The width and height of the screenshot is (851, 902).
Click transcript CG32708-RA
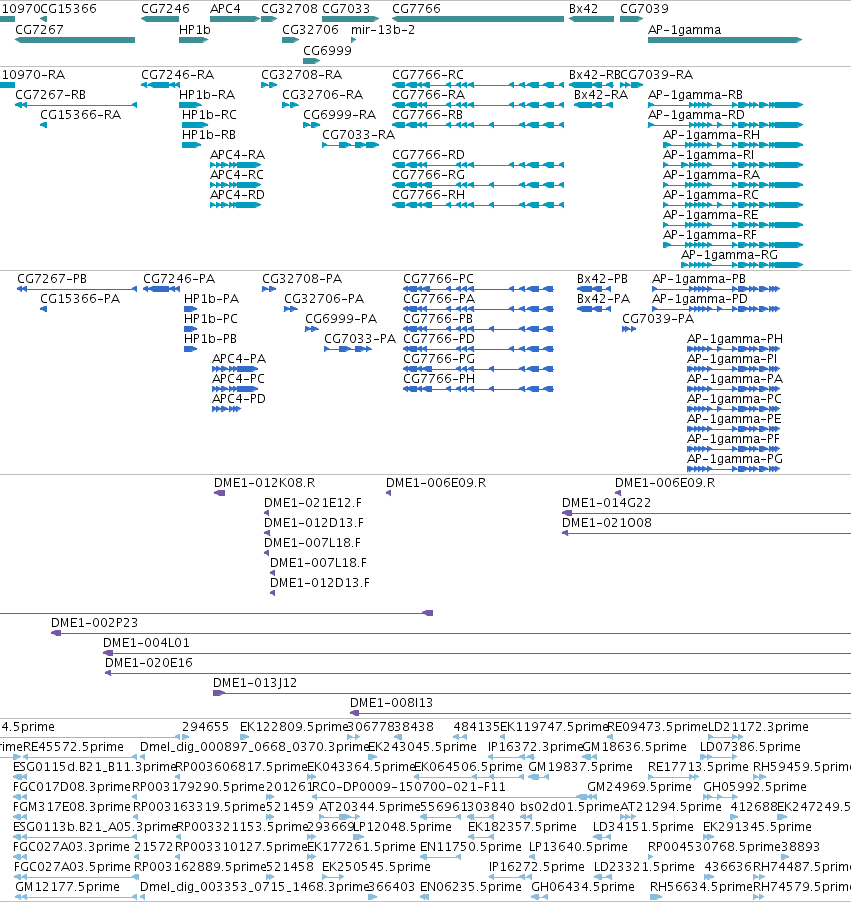click(x=302, y=75)
